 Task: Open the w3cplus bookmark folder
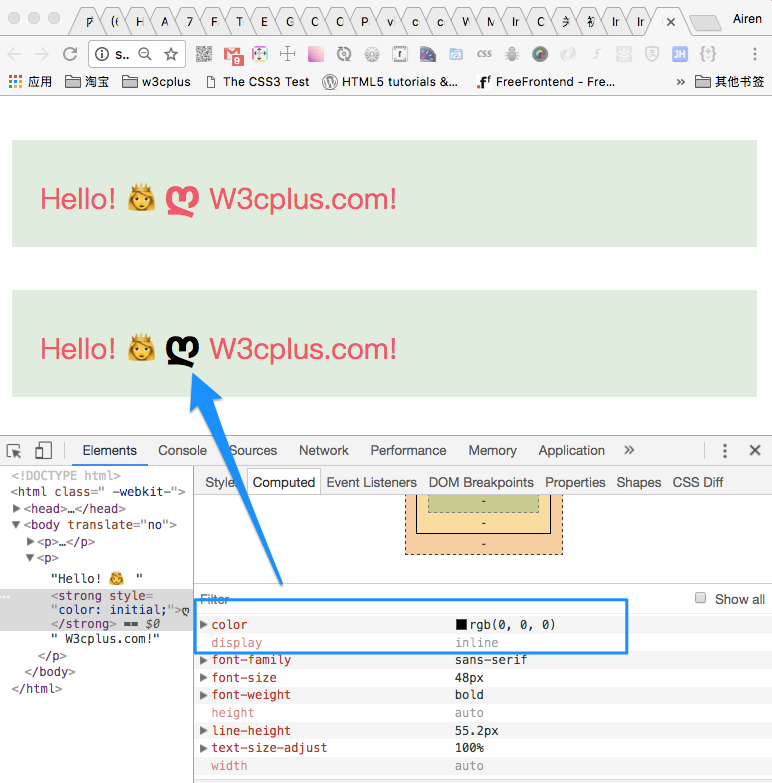[x=156, y=81]
